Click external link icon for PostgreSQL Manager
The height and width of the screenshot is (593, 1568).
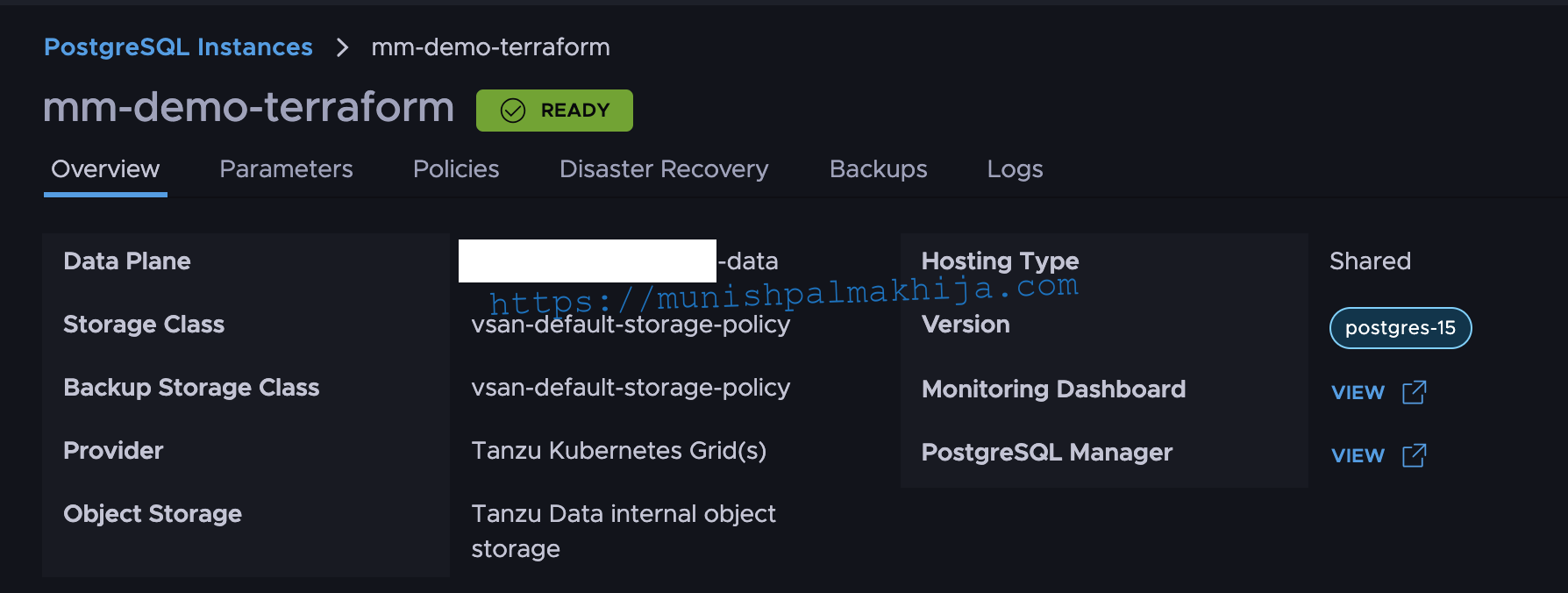point(1415,455)
